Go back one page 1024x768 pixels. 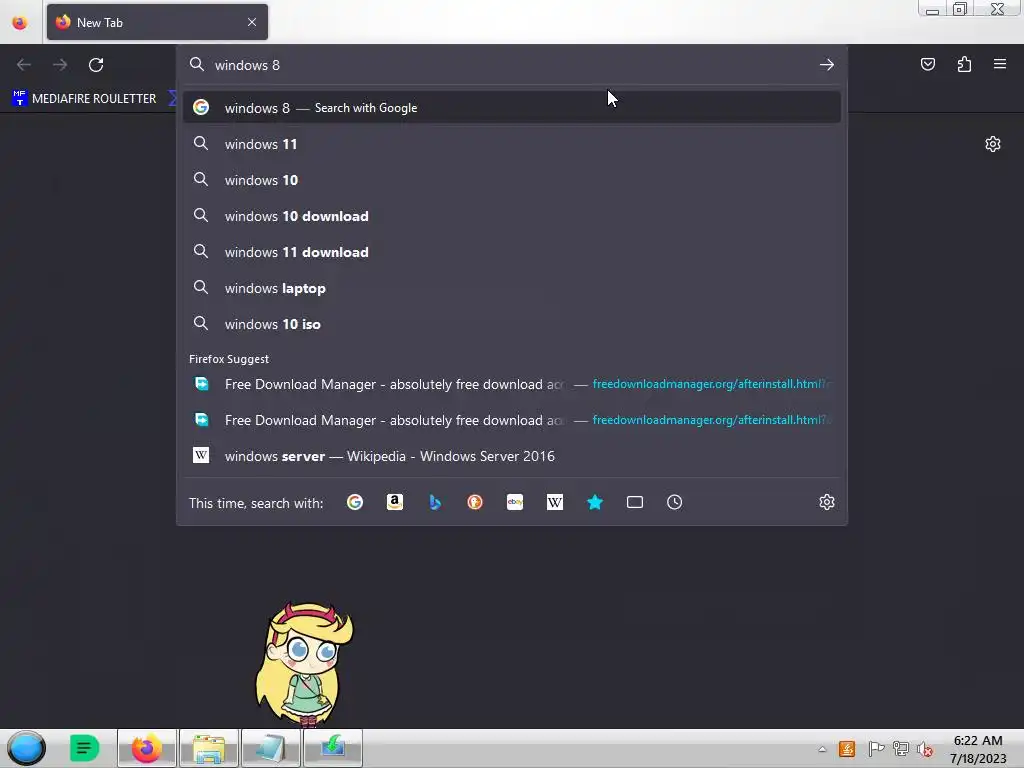point(24,65)
